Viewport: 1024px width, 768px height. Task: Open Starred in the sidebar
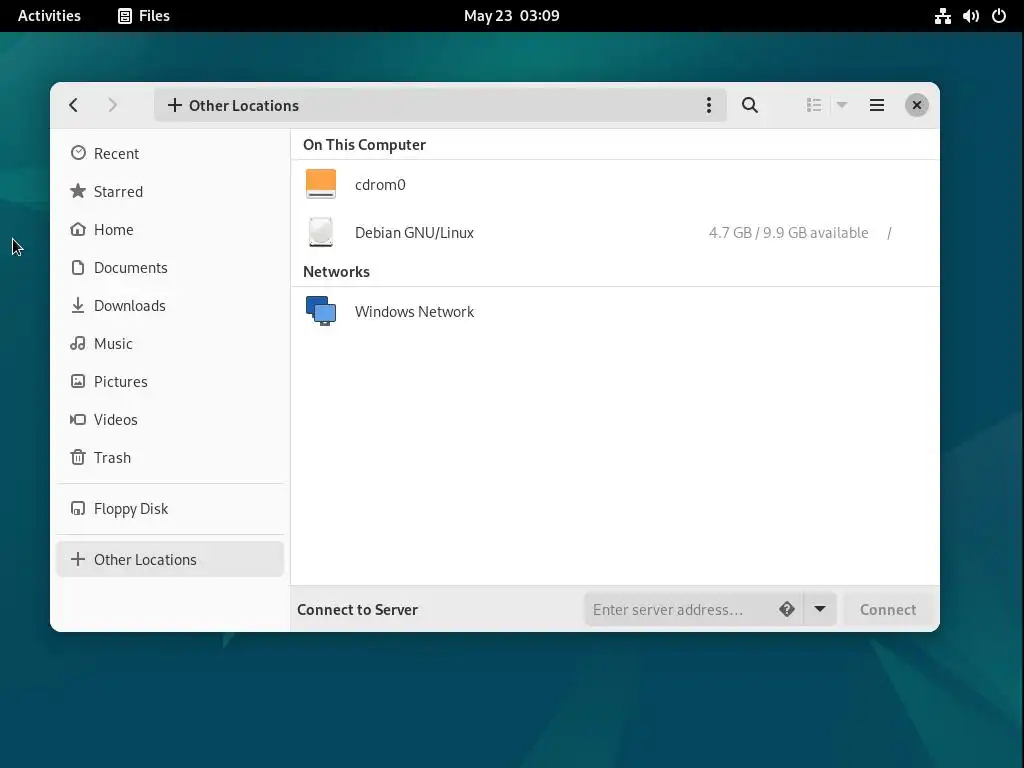point(170,191)
